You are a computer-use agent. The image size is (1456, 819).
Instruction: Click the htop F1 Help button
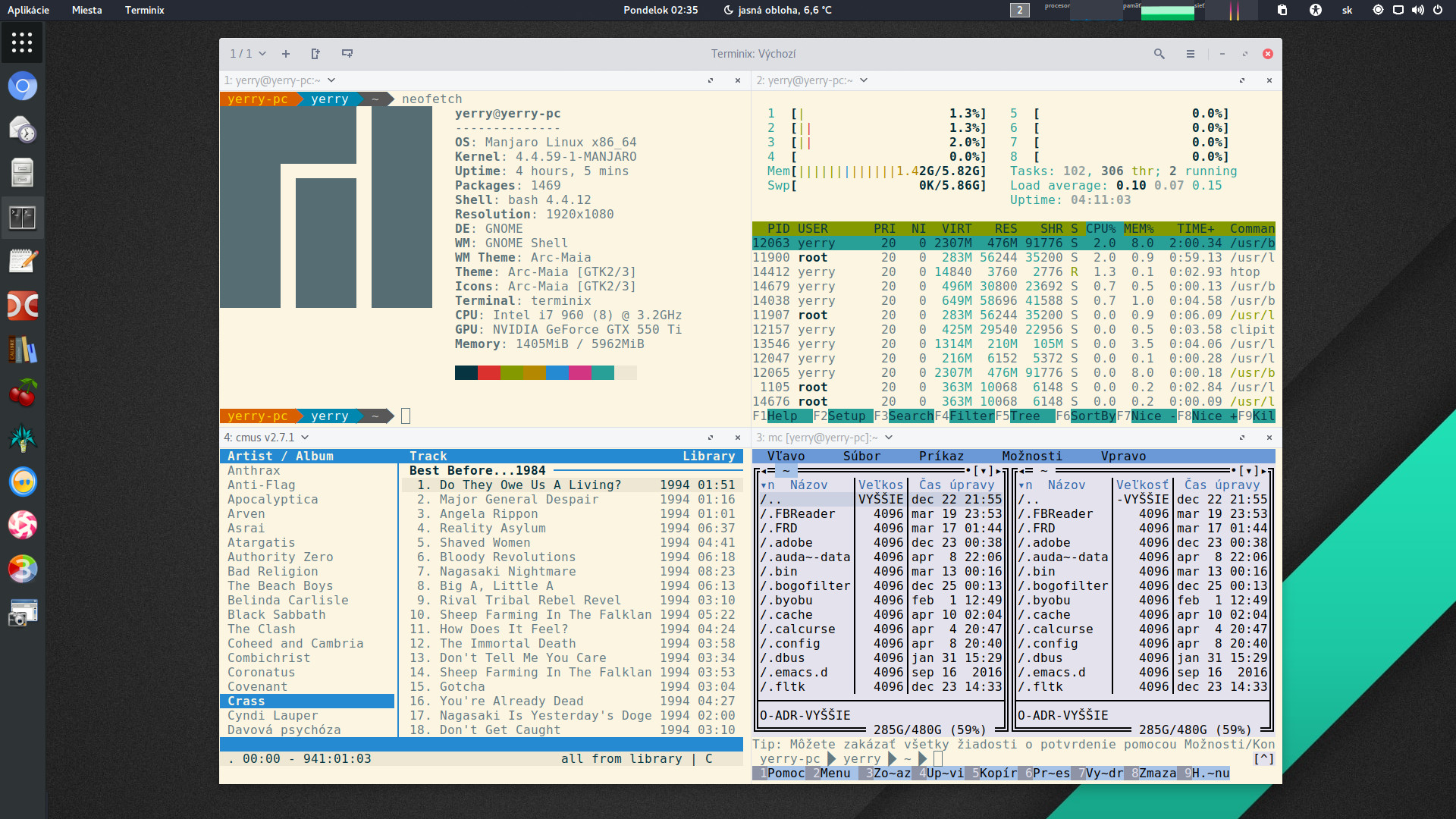(782, 416)
